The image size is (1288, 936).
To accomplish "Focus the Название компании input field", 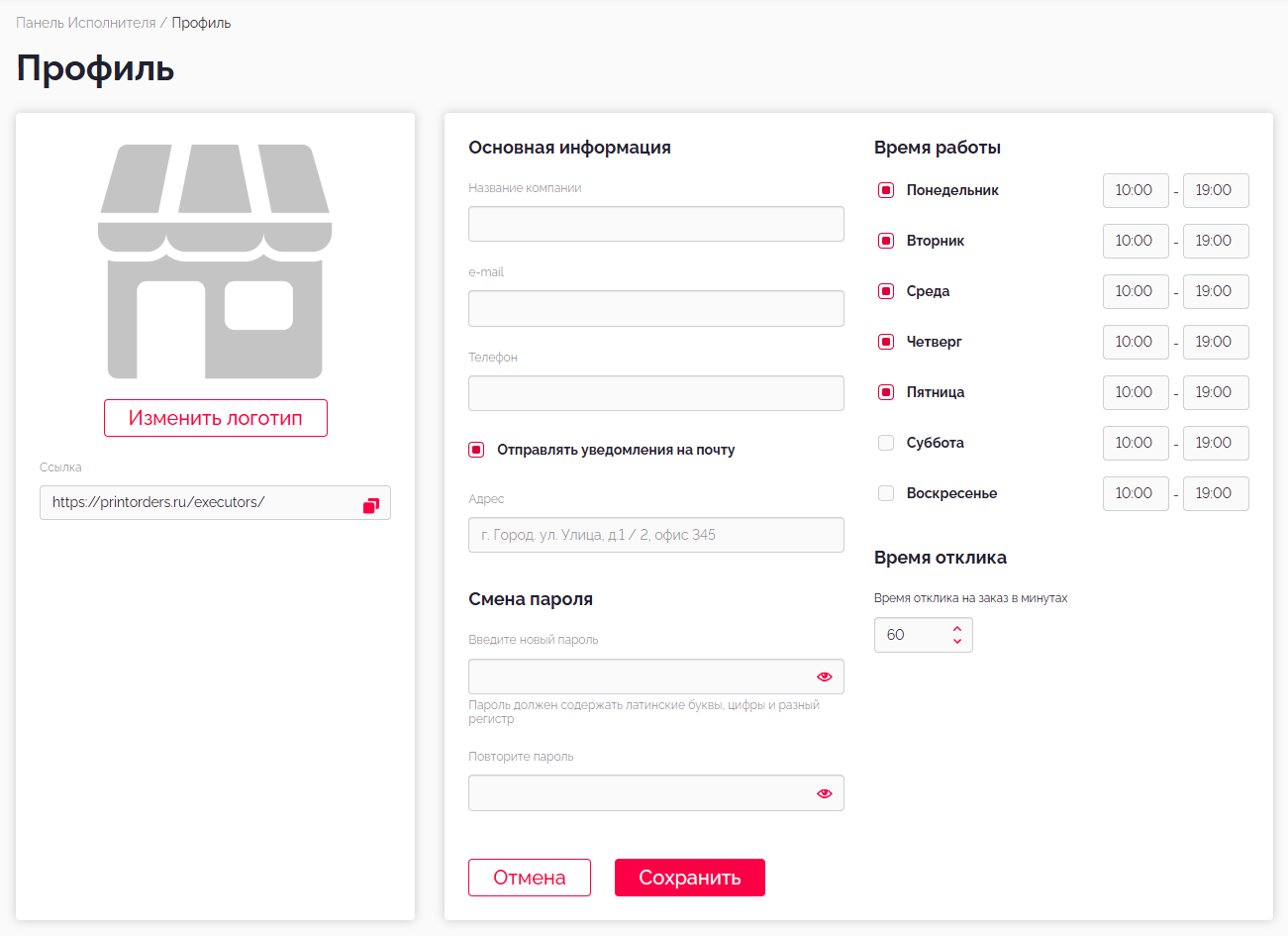I will coord(655,224).
